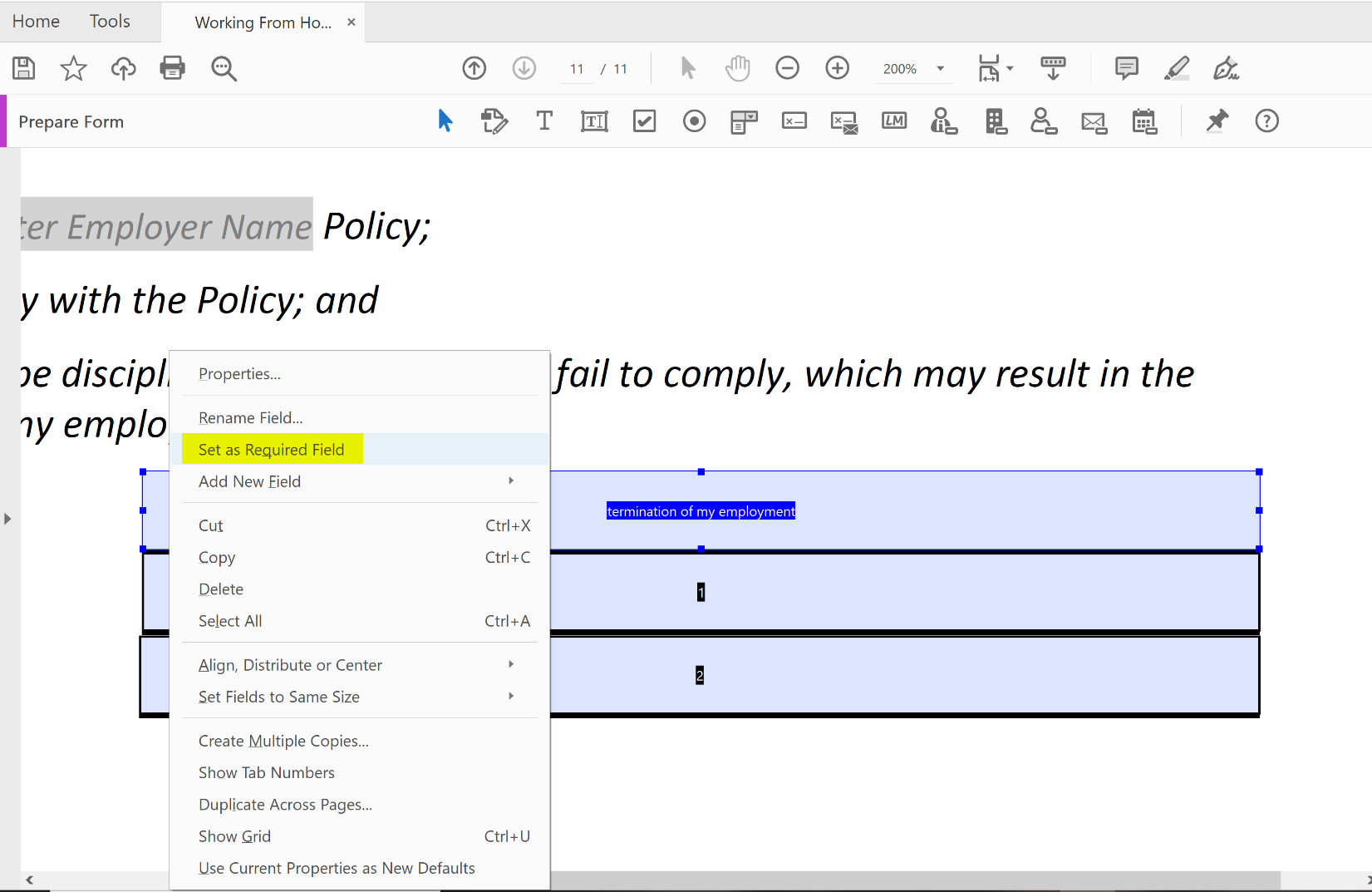Zoom out with the minus icon

tap(787, 68)
